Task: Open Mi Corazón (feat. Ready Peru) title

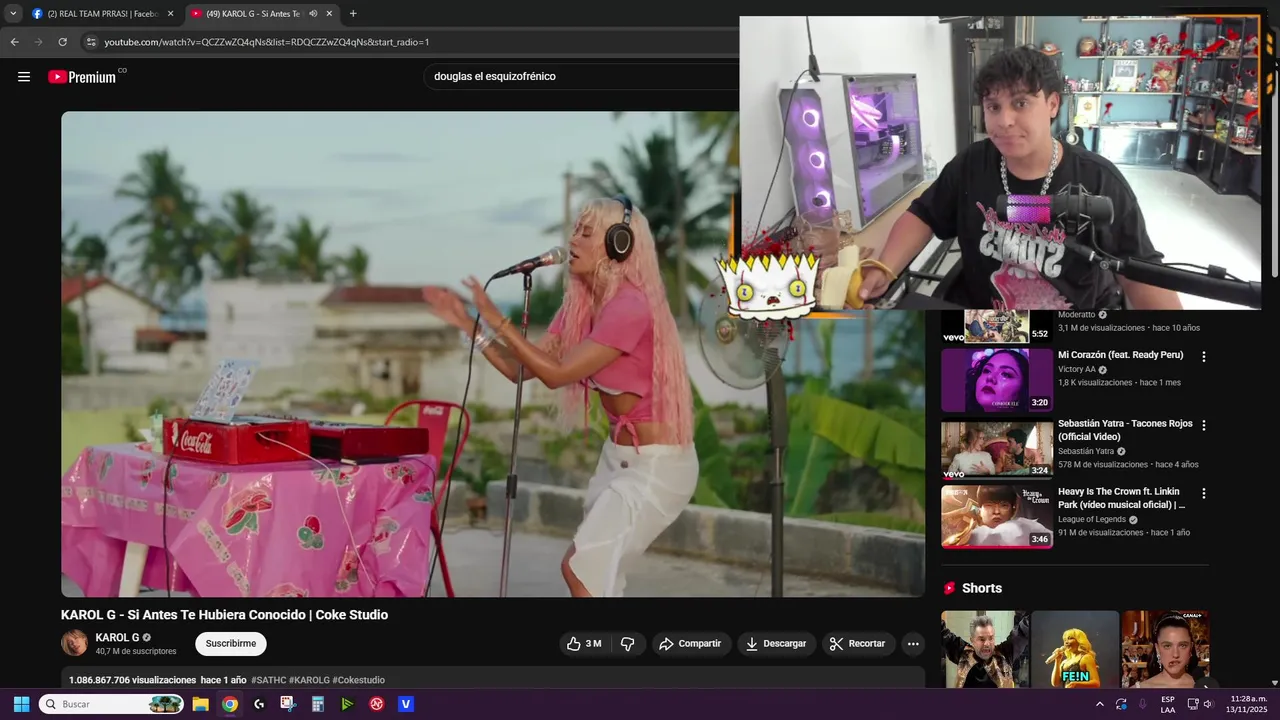Action: click(x=1120, y=355)
